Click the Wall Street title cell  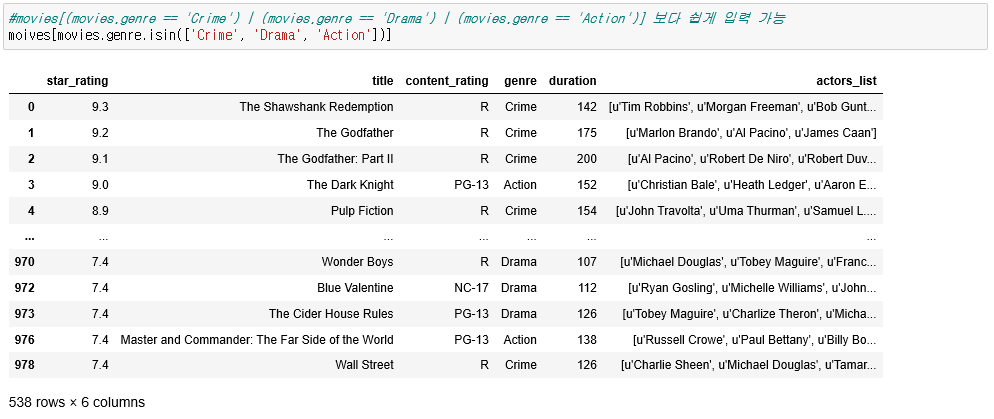pos(365,365)
